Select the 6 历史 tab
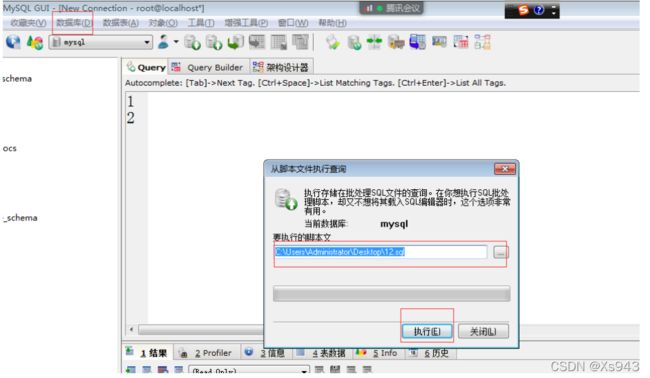 pyautogui.click(x=430, y=353)
